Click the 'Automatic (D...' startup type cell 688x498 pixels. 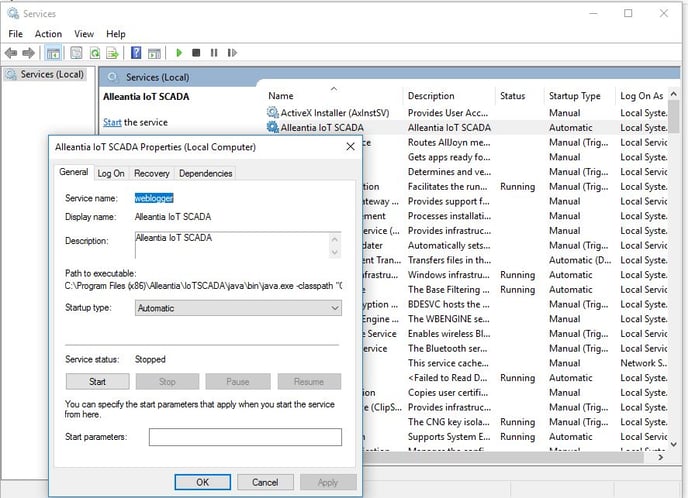(580, 260)
